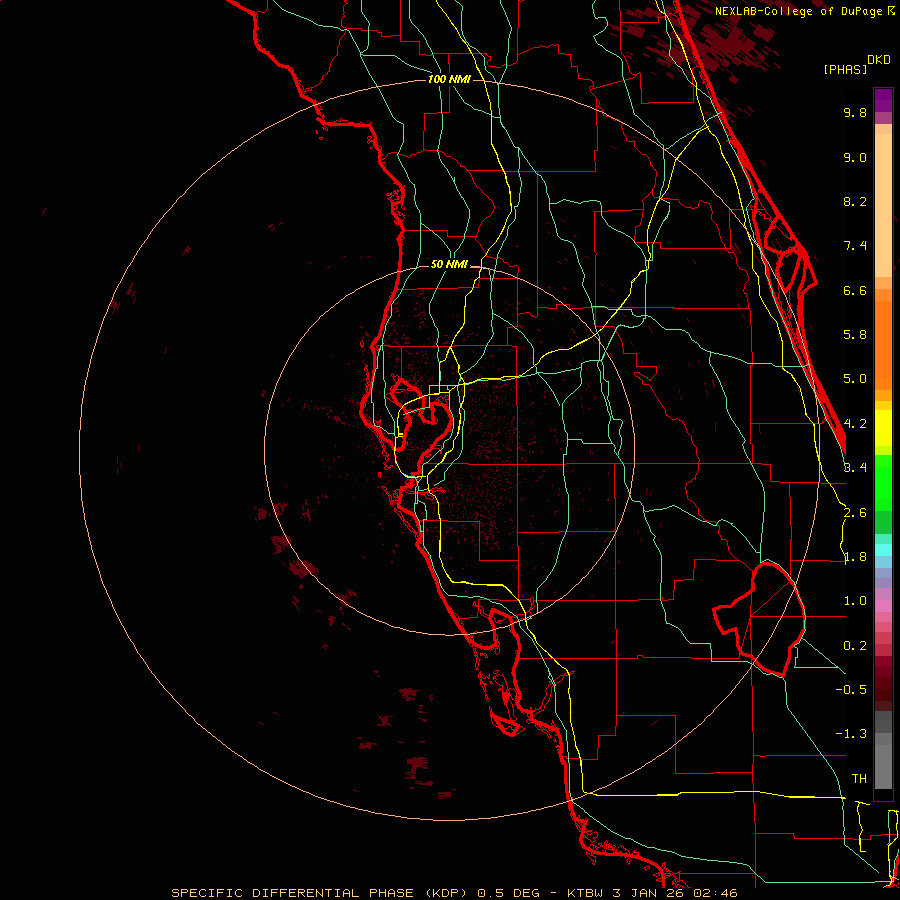The image size is (900, 900).
Task: Pick the cyan segment of color scale
Action: 883,550
